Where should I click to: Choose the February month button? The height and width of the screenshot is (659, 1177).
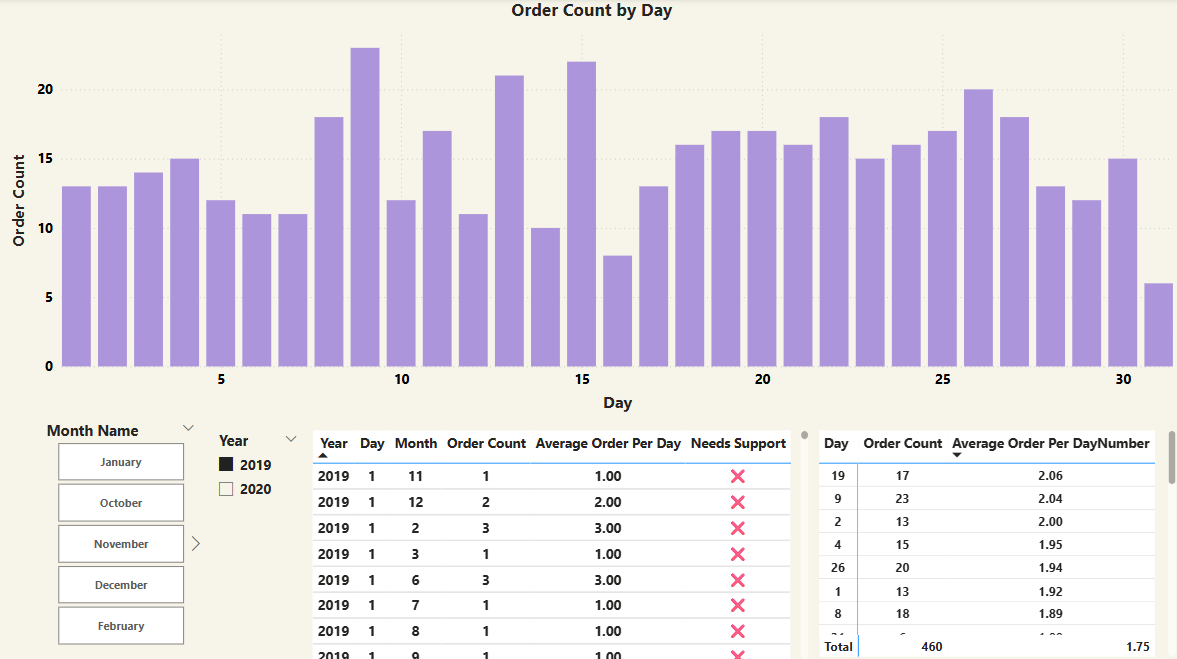pos(121,625)
